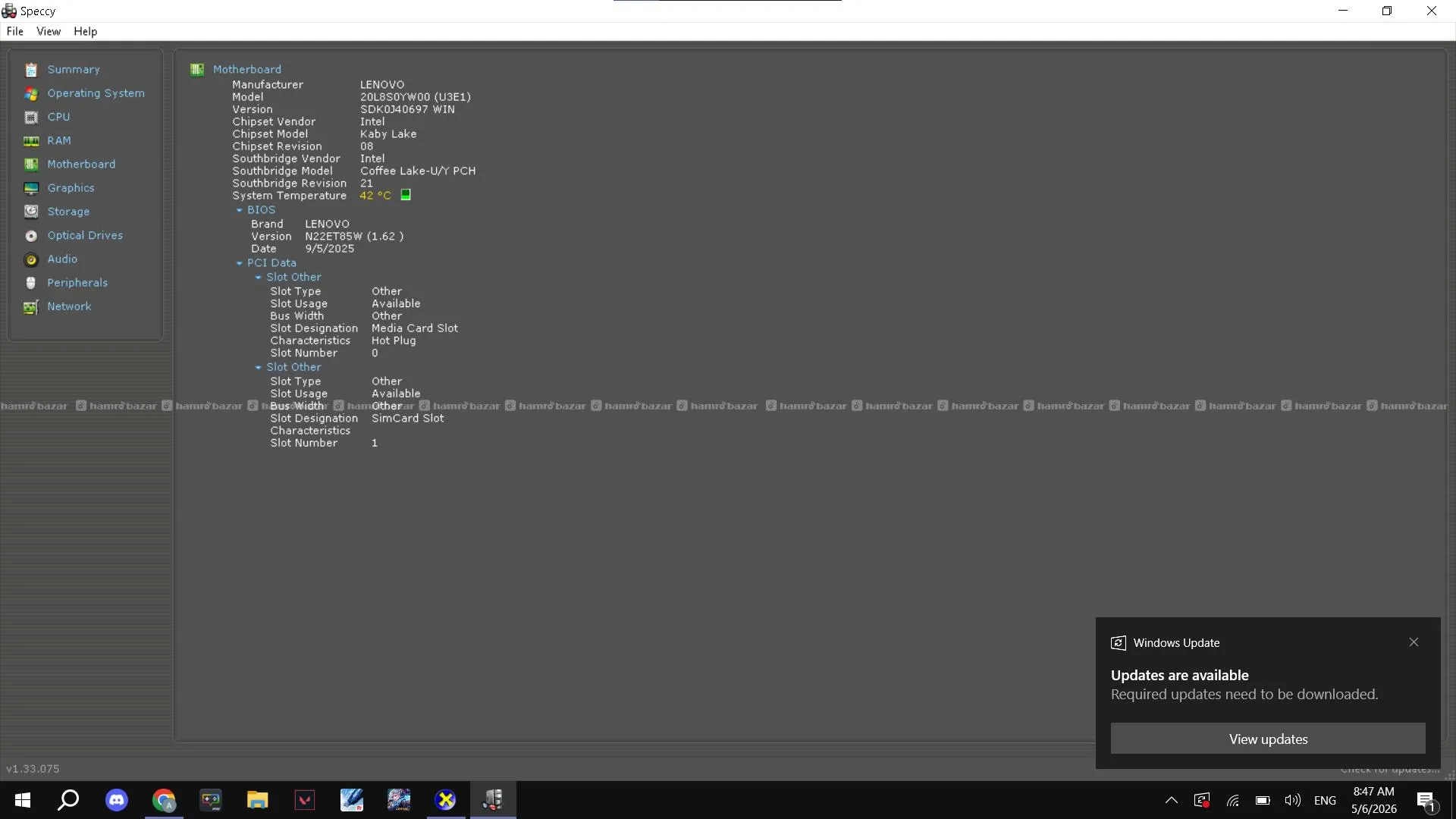Collapse the PCI Data section
This screenshot has height=819, width=1456.
240,263
